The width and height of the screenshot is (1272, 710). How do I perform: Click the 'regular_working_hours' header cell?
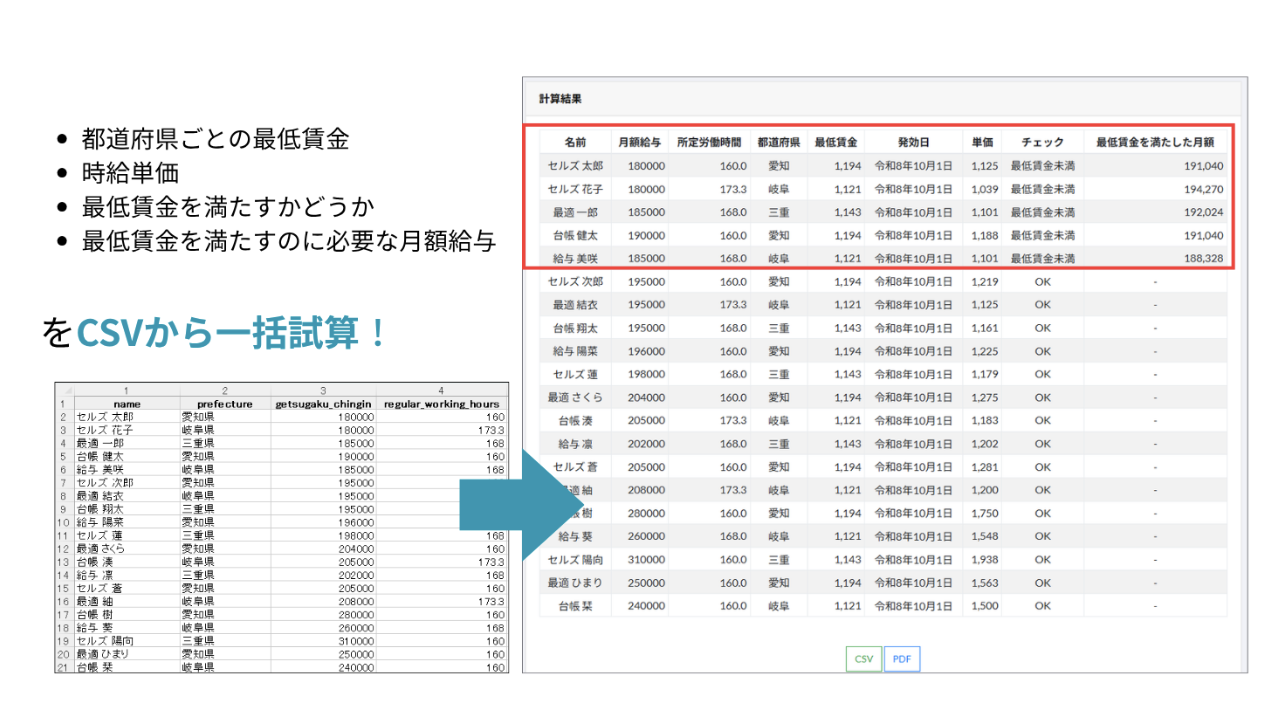pyautogui.click(x=441, y=403)
